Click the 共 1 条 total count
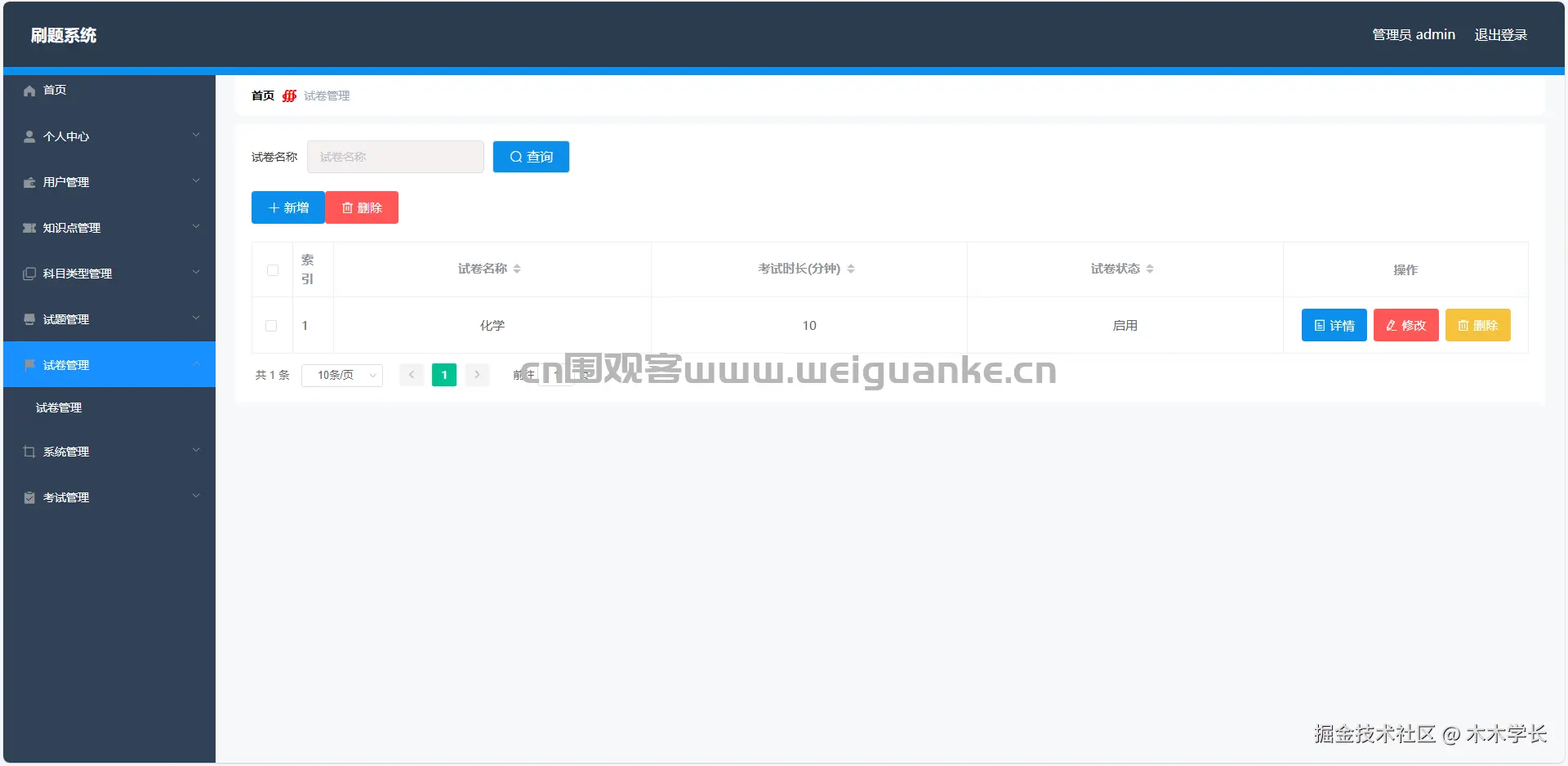The width and height of the screenshot is (1568, 766). coord(272,375)
